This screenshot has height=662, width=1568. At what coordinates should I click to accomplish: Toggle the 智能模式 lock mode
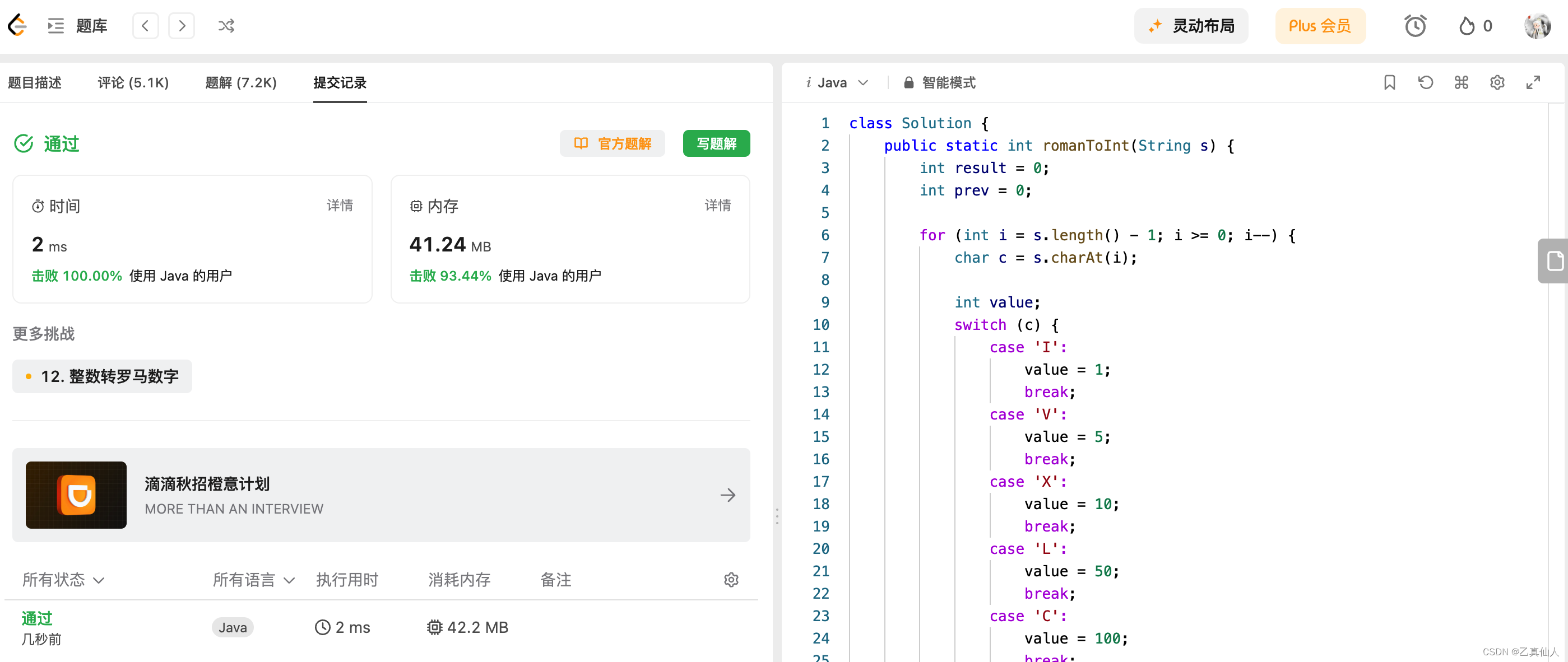[939, 82]
